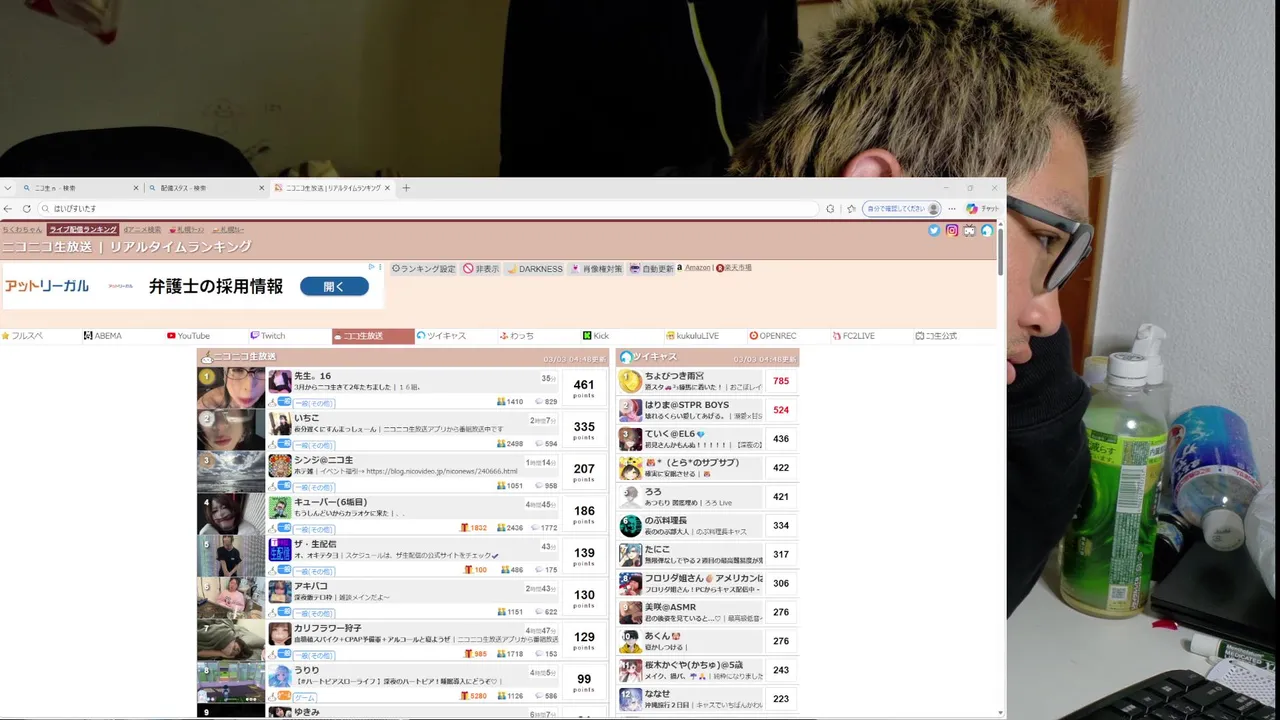Viewport: 1280px width, 720px height.
Task: Click the ゲーム category tag on うりり row
Action: click(x=305, y=697)
